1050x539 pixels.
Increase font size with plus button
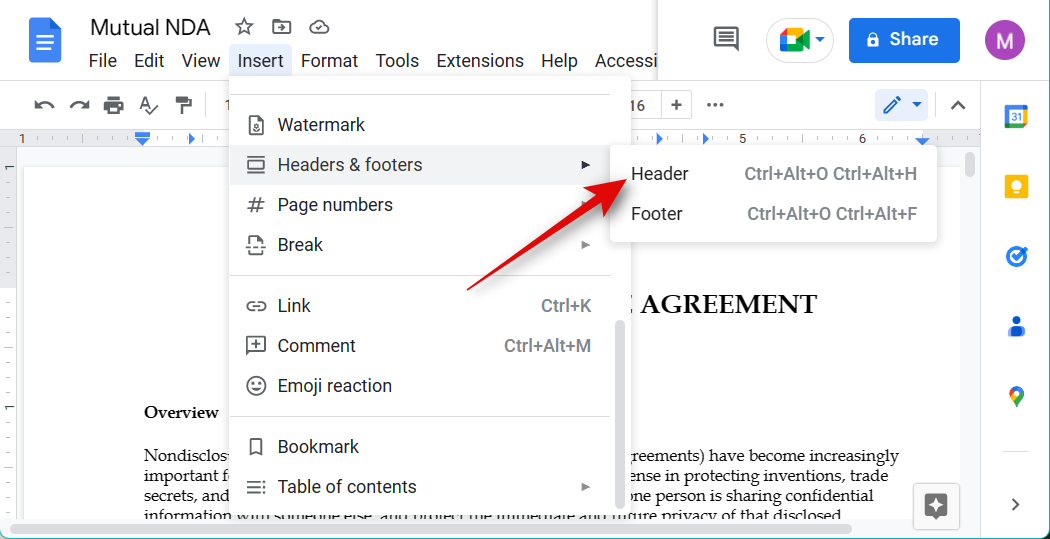click(x=676, y=105)
